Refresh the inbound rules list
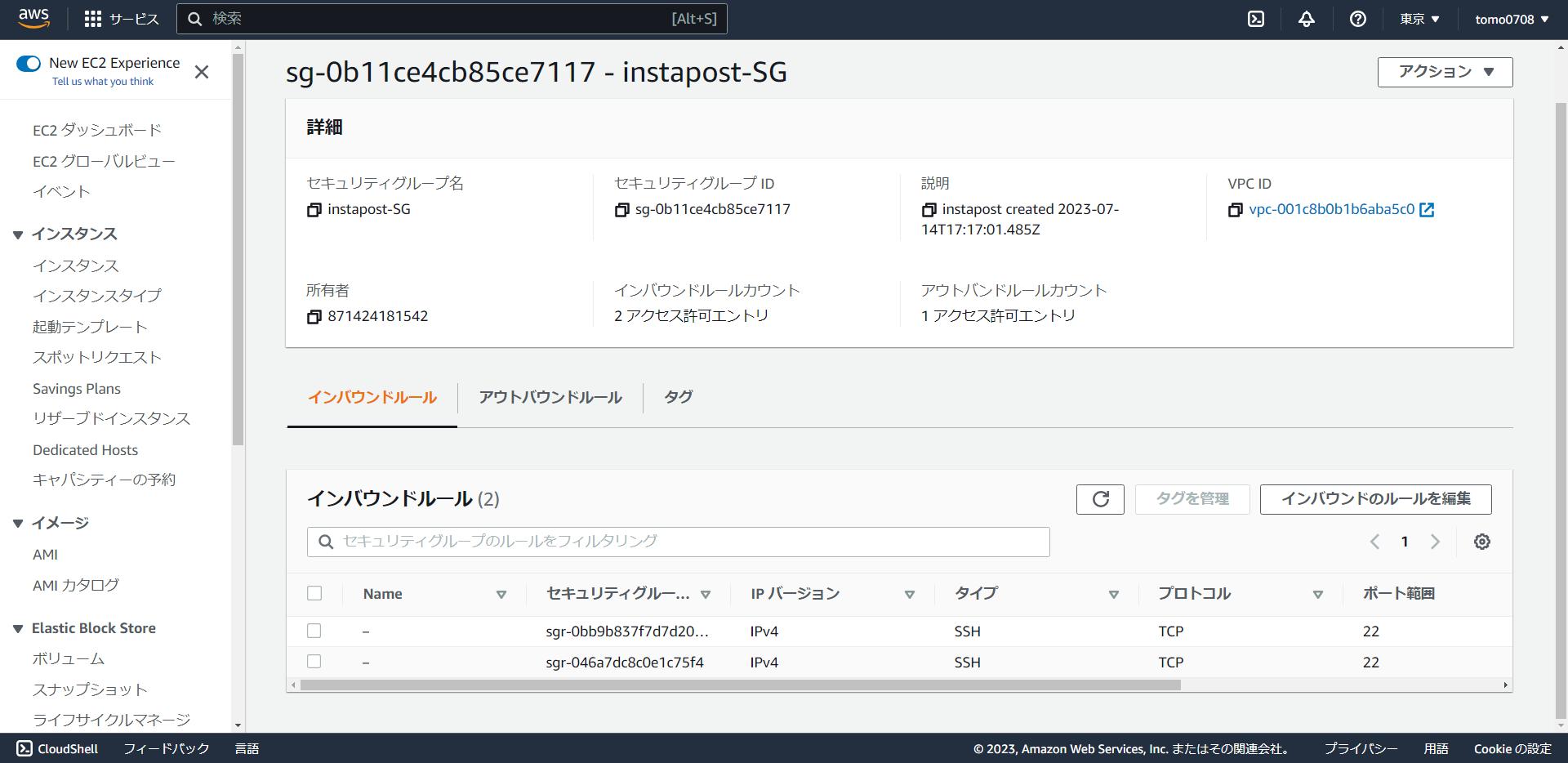Image resolution: width=1568 pixels, height=763 pixels. tap(1099, 499)
